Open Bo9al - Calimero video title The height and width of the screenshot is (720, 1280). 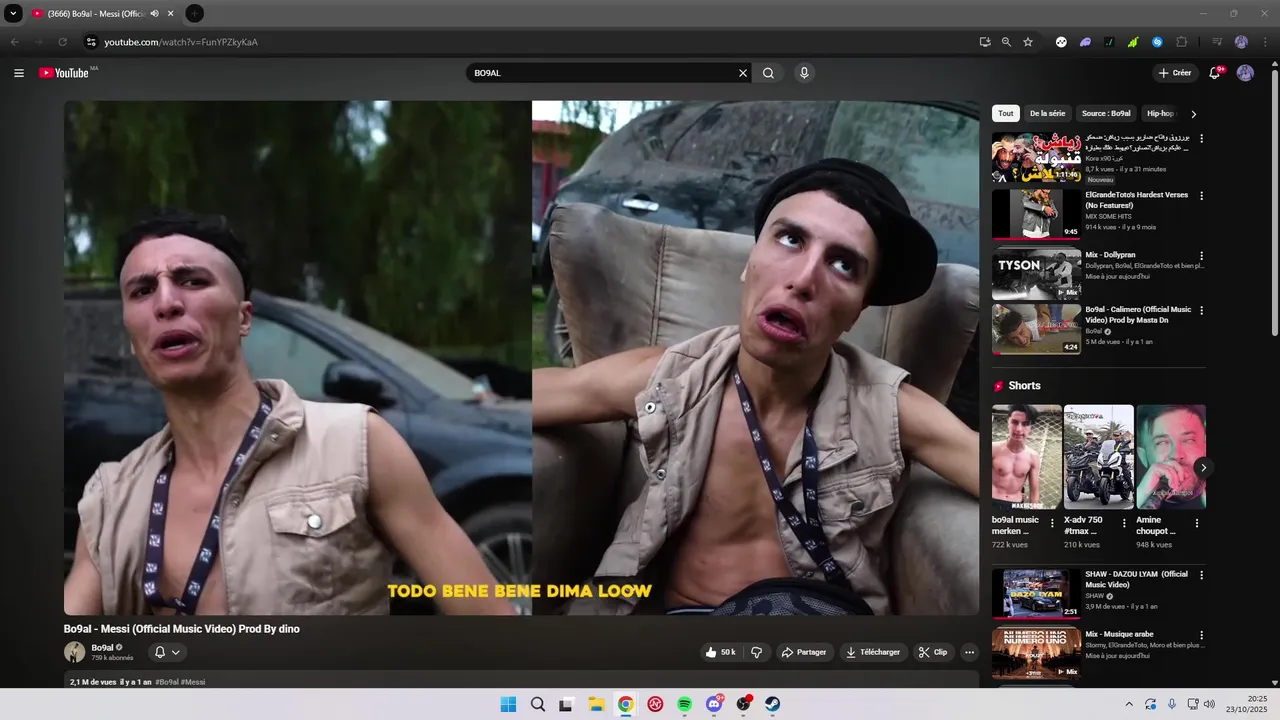(x=1138, y=315)
